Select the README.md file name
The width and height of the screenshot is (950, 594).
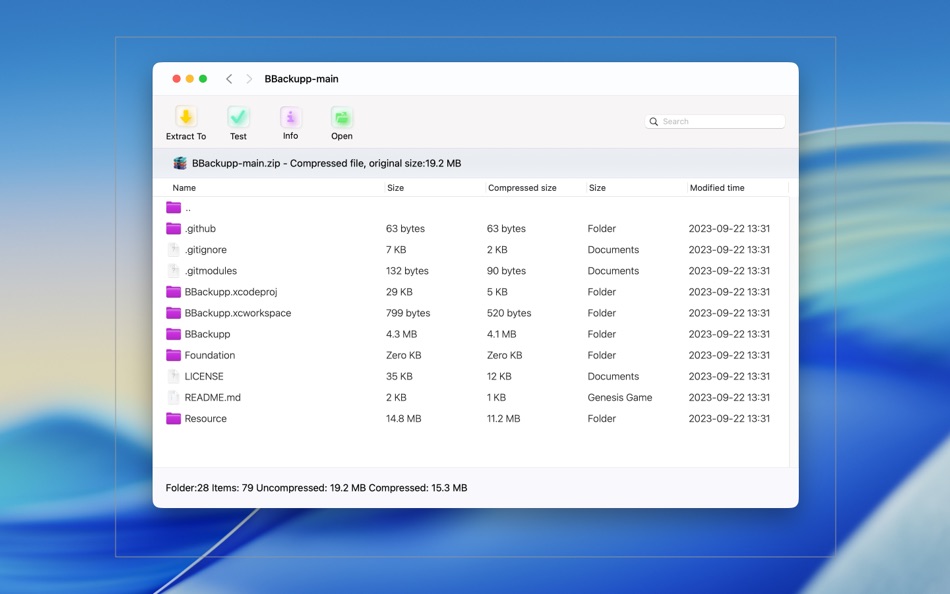[213, 398]
